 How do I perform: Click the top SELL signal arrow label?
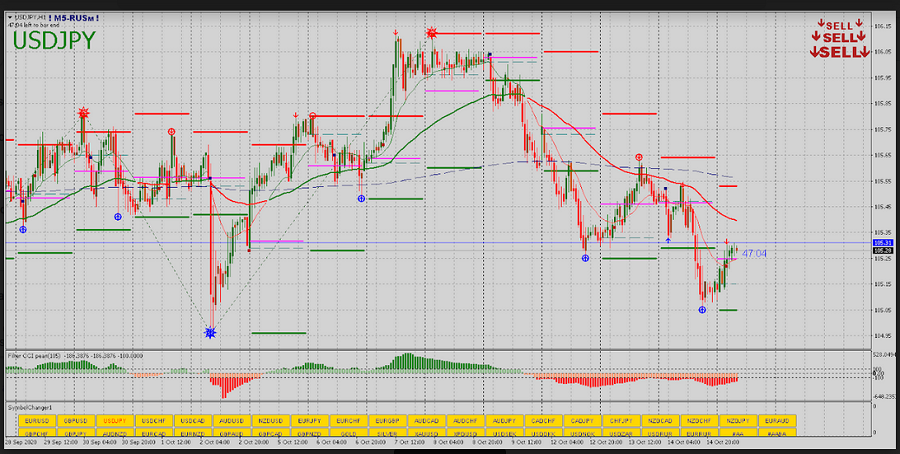coord(840,25)
